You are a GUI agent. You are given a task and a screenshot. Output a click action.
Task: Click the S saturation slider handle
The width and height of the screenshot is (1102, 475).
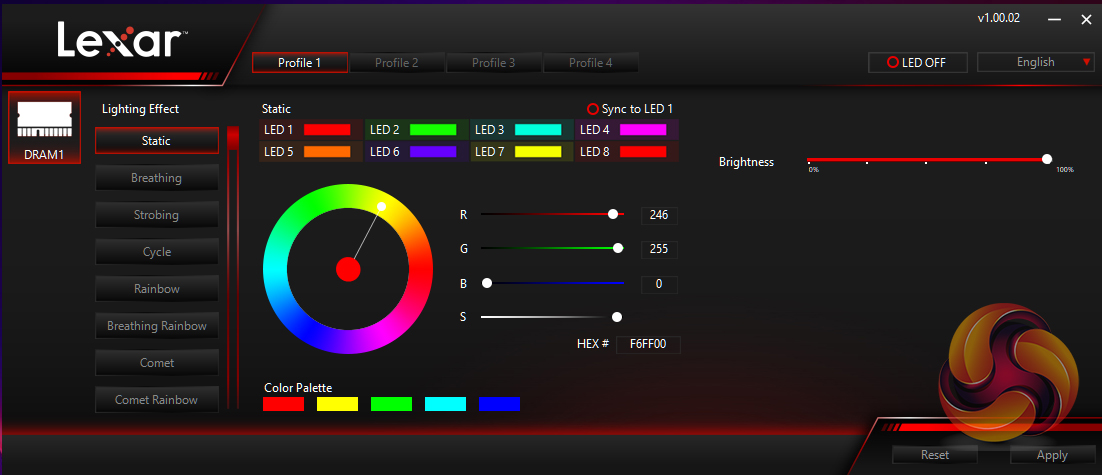[617, 317]
